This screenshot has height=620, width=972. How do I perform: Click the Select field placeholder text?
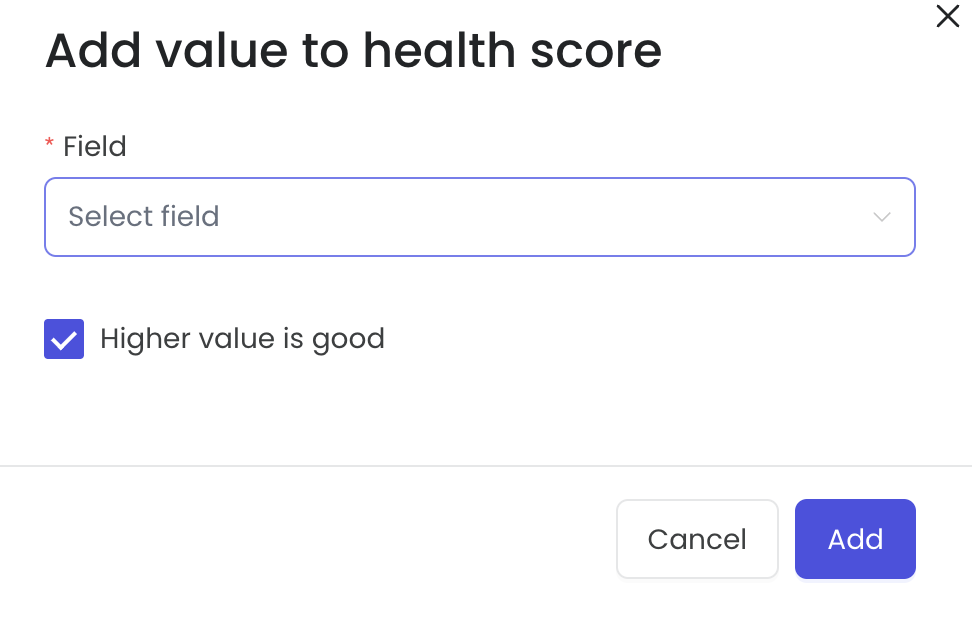click(144, 217)
